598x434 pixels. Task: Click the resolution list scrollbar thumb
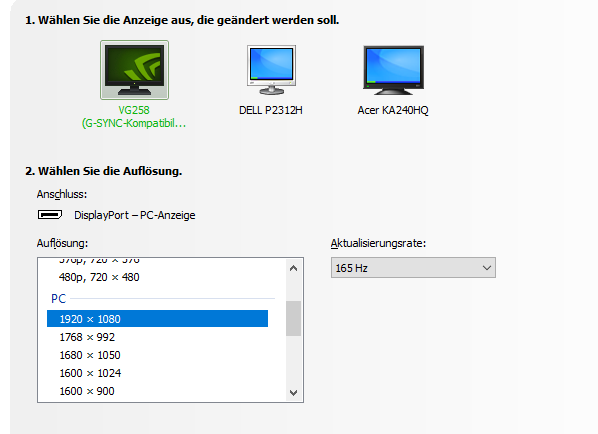(x=293, y=318)
